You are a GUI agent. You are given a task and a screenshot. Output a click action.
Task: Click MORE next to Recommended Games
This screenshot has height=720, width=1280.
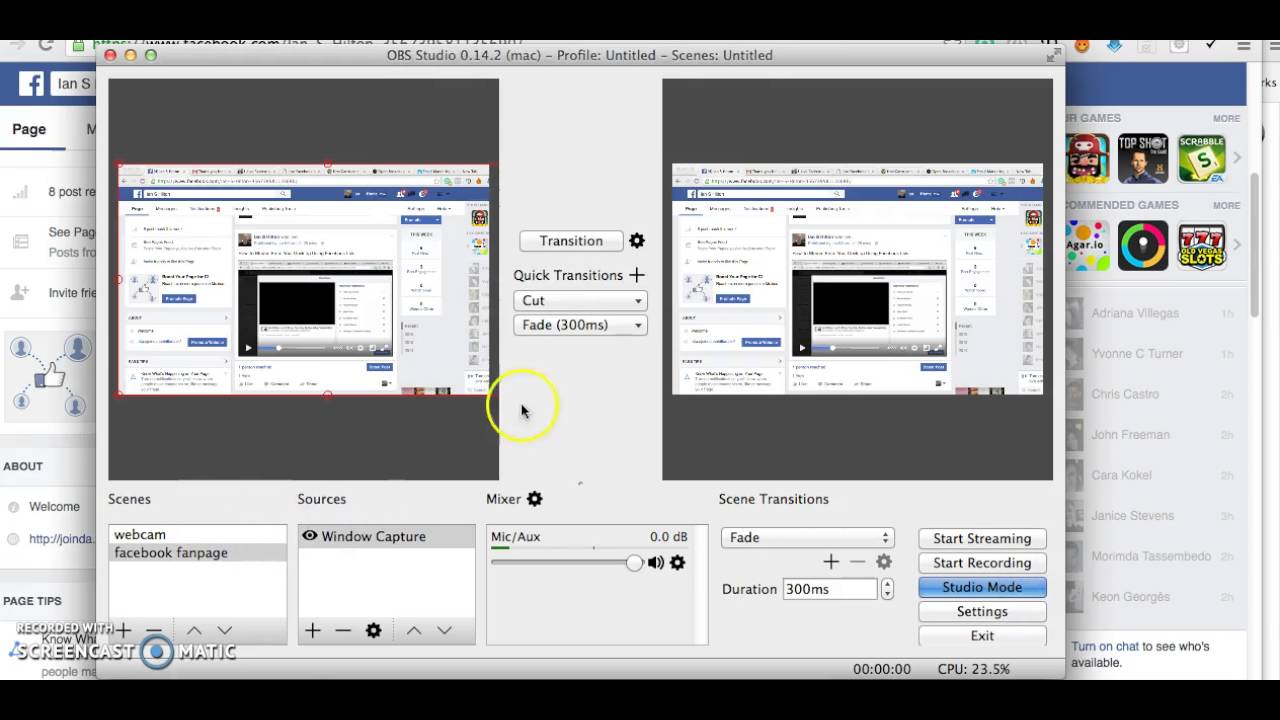1226,206
